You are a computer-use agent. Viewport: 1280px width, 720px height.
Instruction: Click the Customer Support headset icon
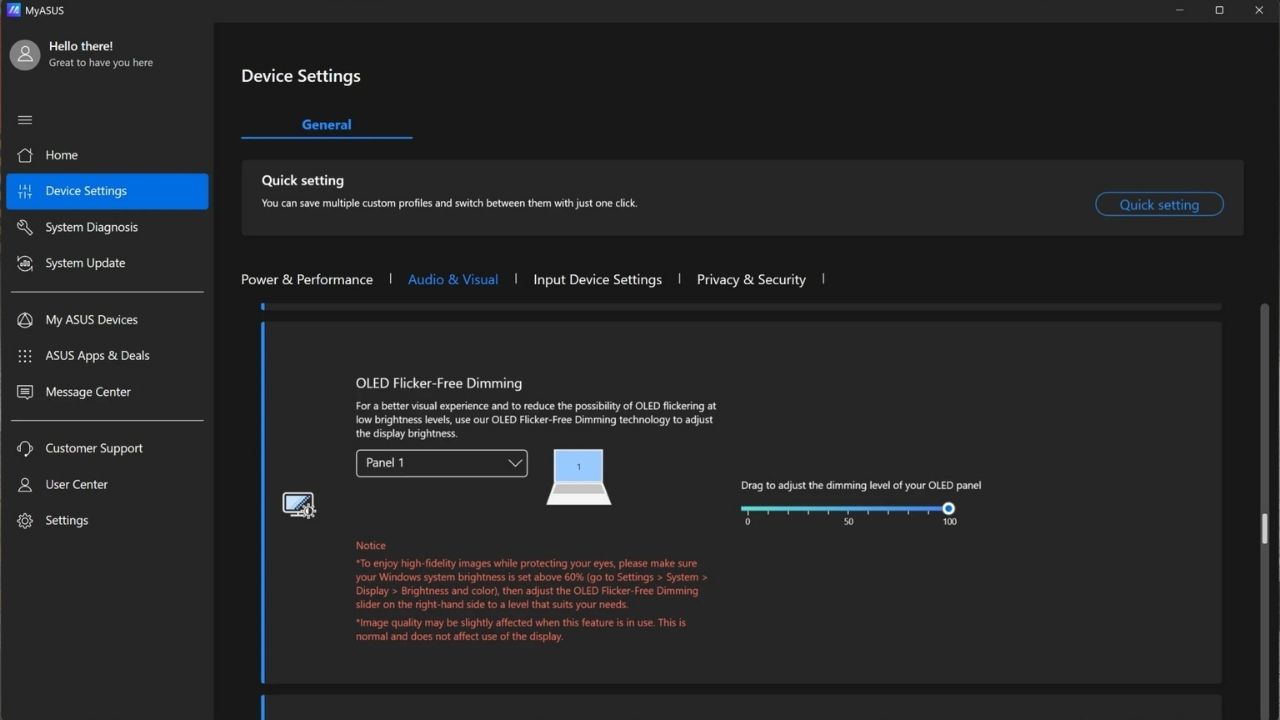coord(25,448)
